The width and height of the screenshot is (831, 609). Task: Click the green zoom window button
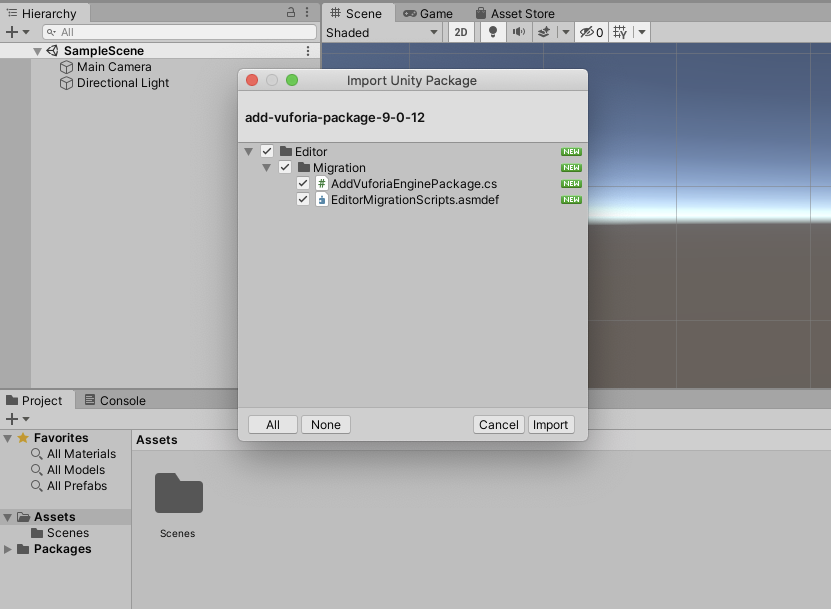[x=292, y=80]
